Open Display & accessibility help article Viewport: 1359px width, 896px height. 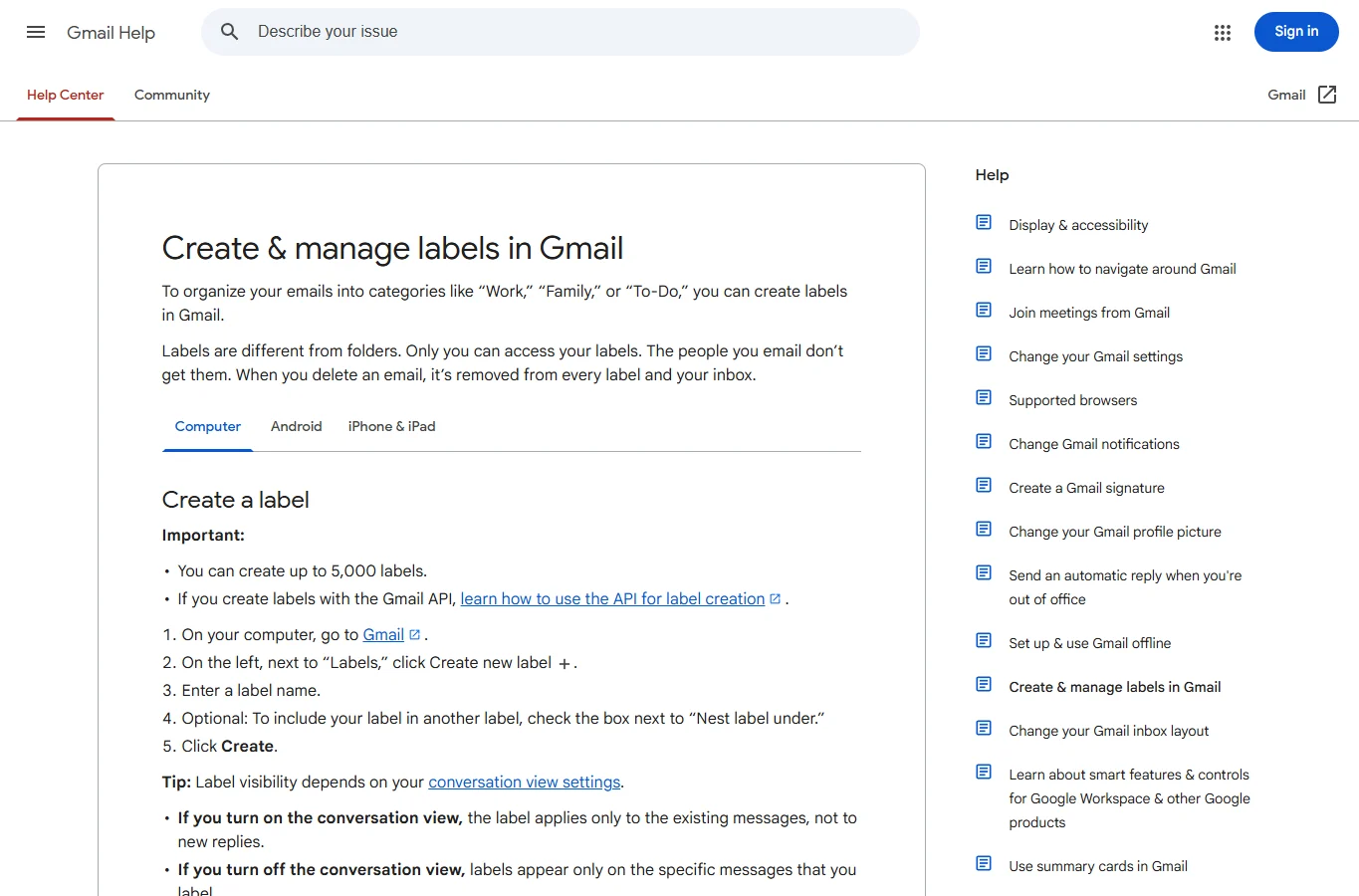(x=1078, y=225)
